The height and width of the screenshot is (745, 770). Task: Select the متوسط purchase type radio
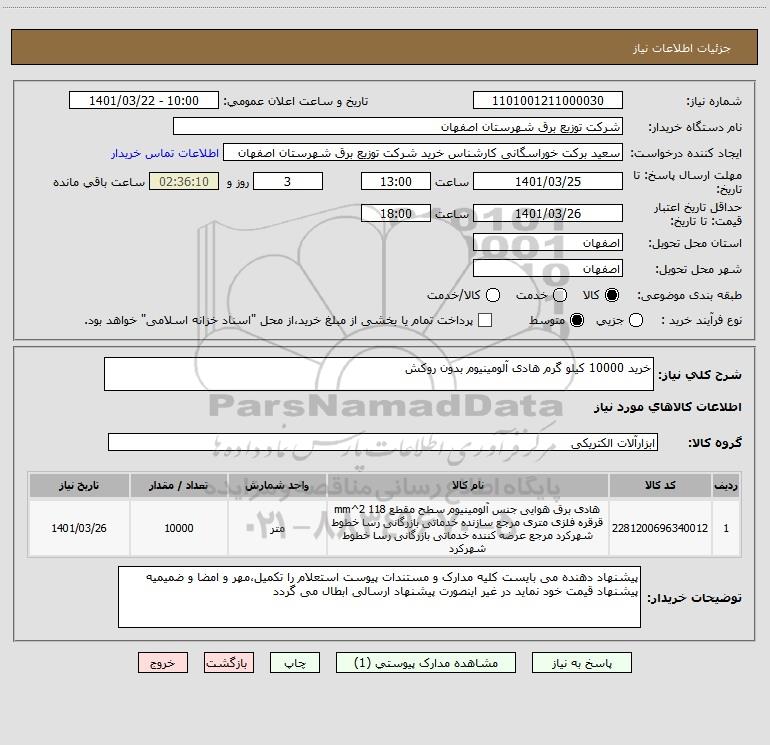pos(577,320)
